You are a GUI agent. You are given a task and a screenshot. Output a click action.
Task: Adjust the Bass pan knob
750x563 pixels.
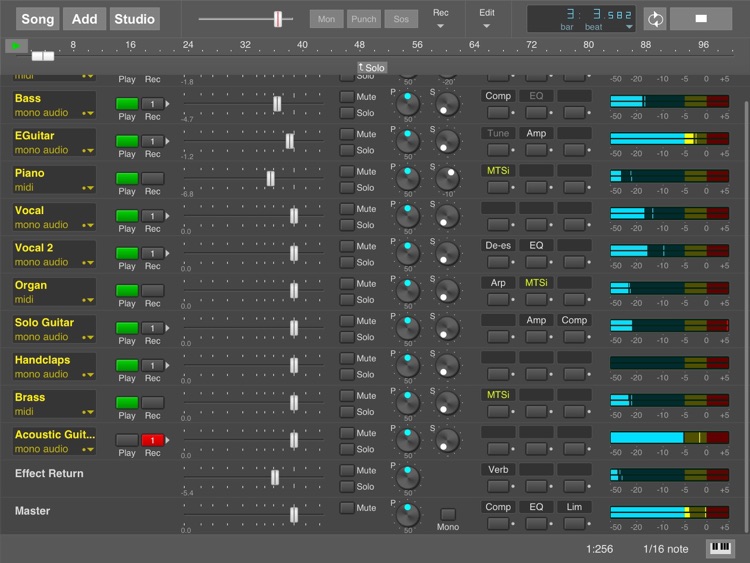coord(408,104)
